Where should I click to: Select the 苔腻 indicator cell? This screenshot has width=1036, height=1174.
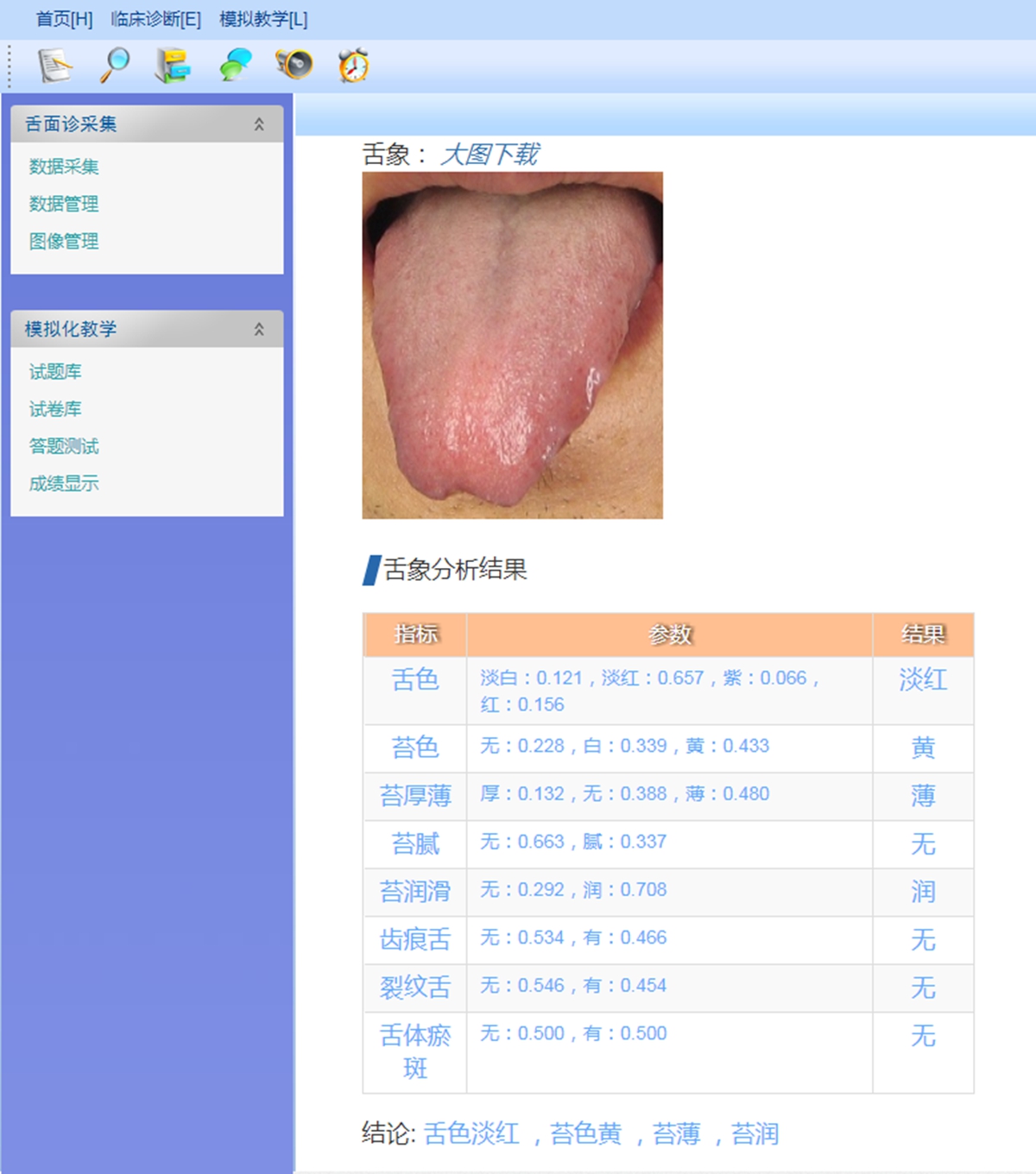coord(415,844)
